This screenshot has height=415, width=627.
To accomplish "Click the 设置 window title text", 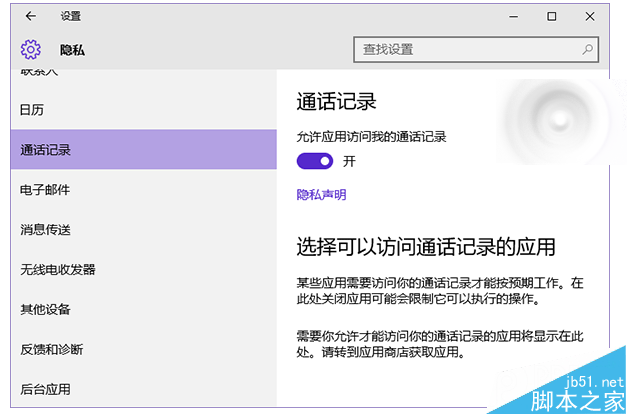I will click(70, 16).
